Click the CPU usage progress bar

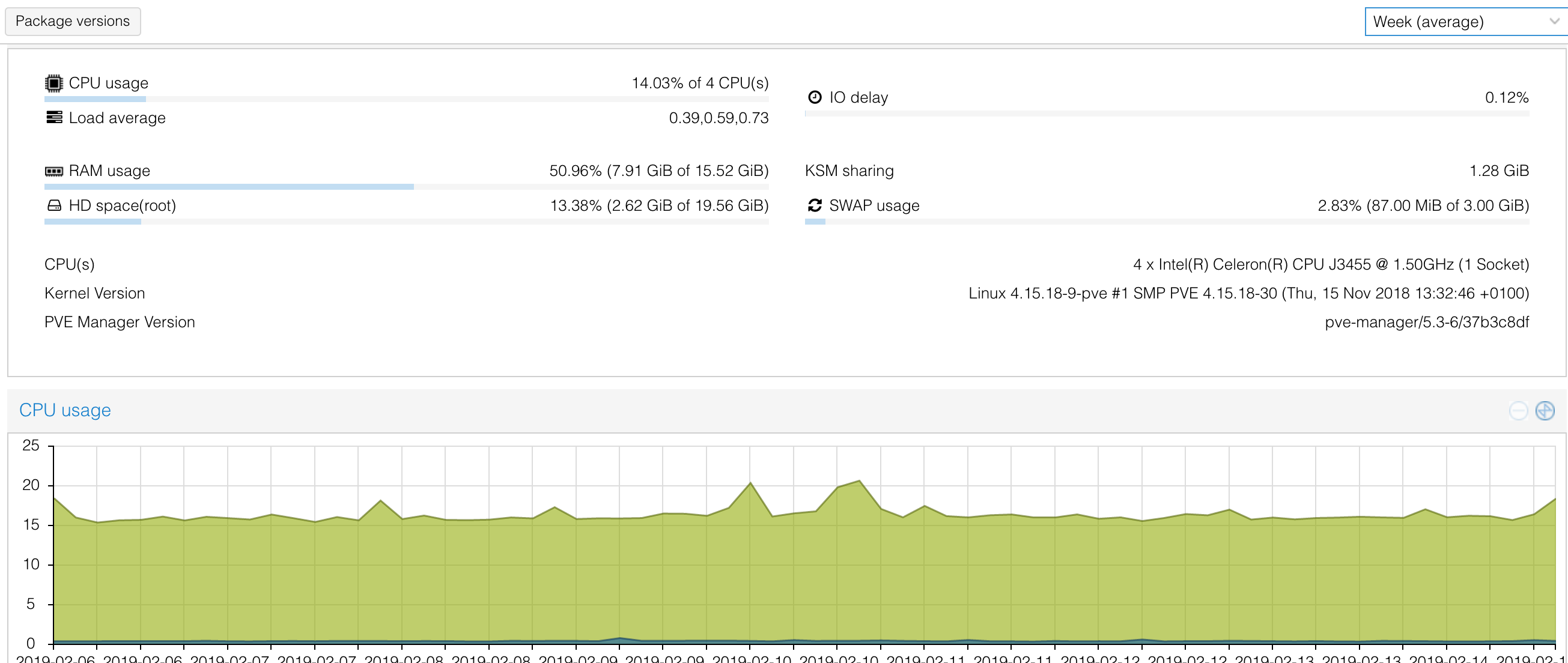(x=406, y=99)
